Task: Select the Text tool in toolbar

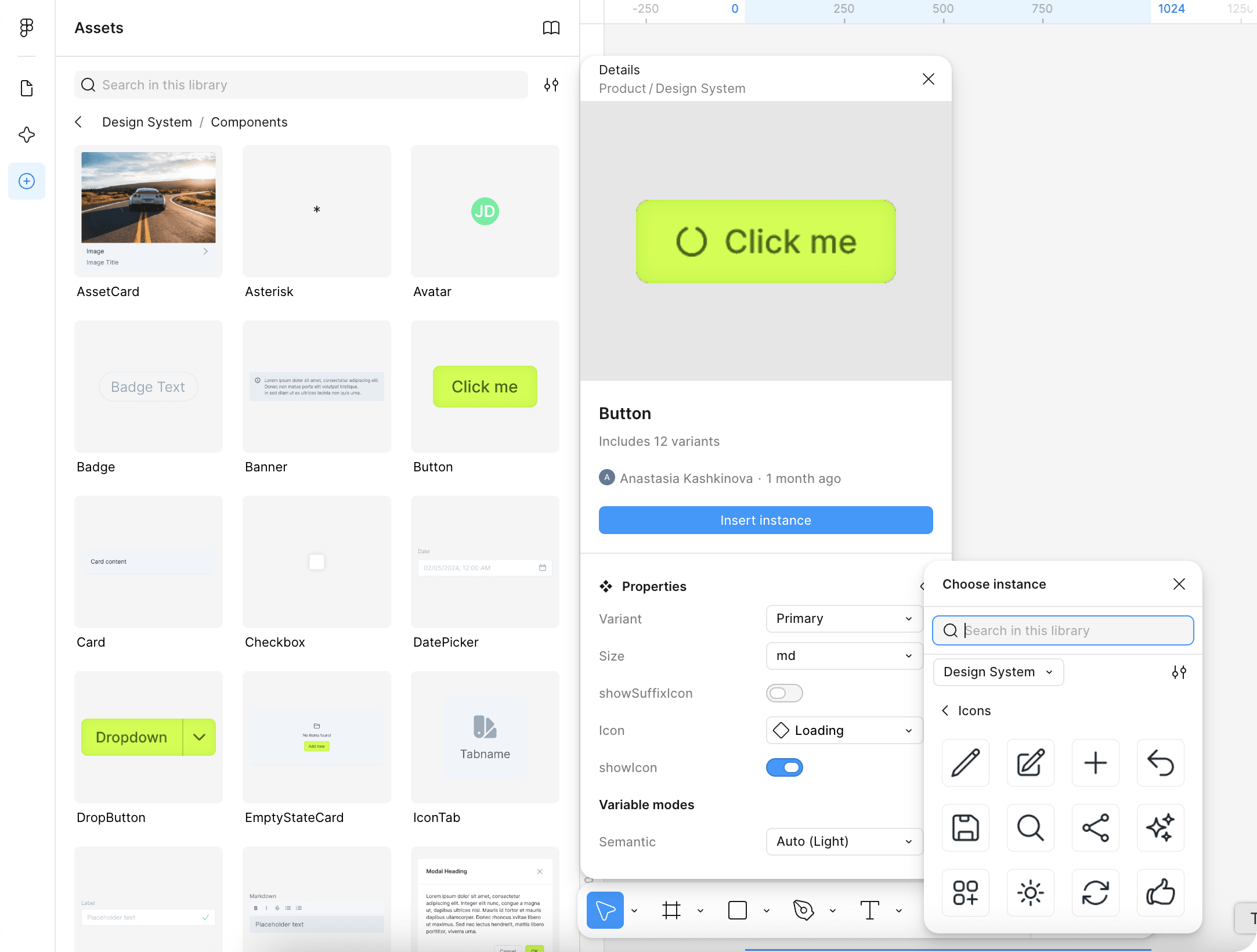Action: (x=870, y=910)
